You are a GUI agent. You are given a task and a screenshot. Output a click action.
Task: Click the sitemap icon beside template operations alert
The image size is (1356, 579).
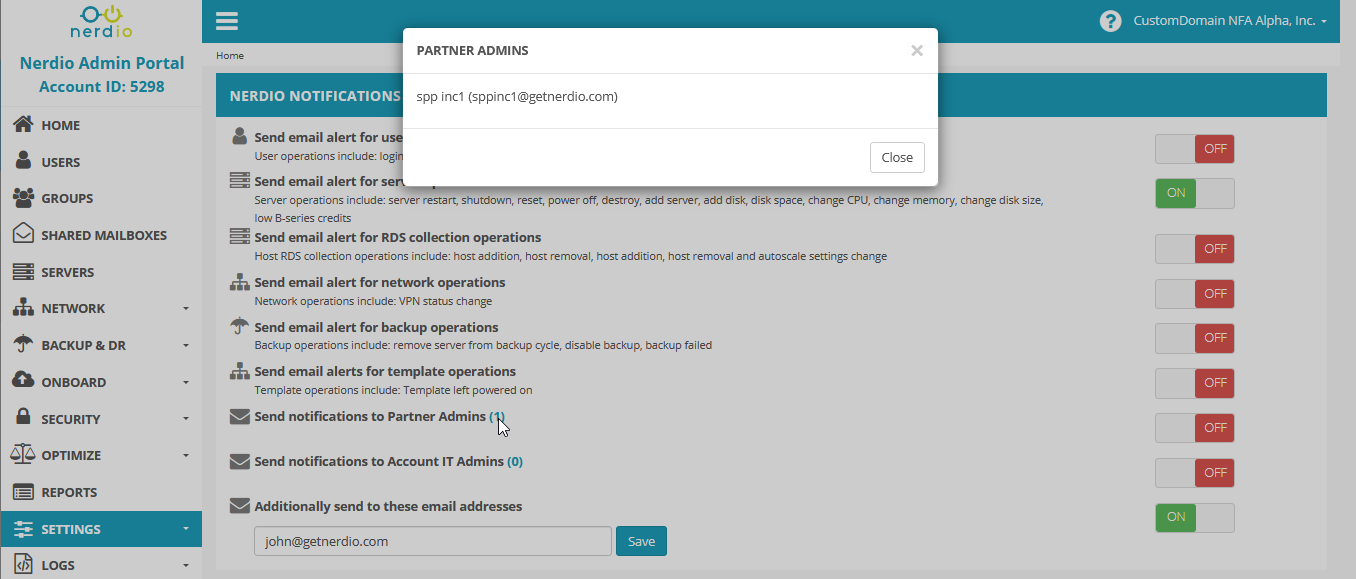click(239, 371)
